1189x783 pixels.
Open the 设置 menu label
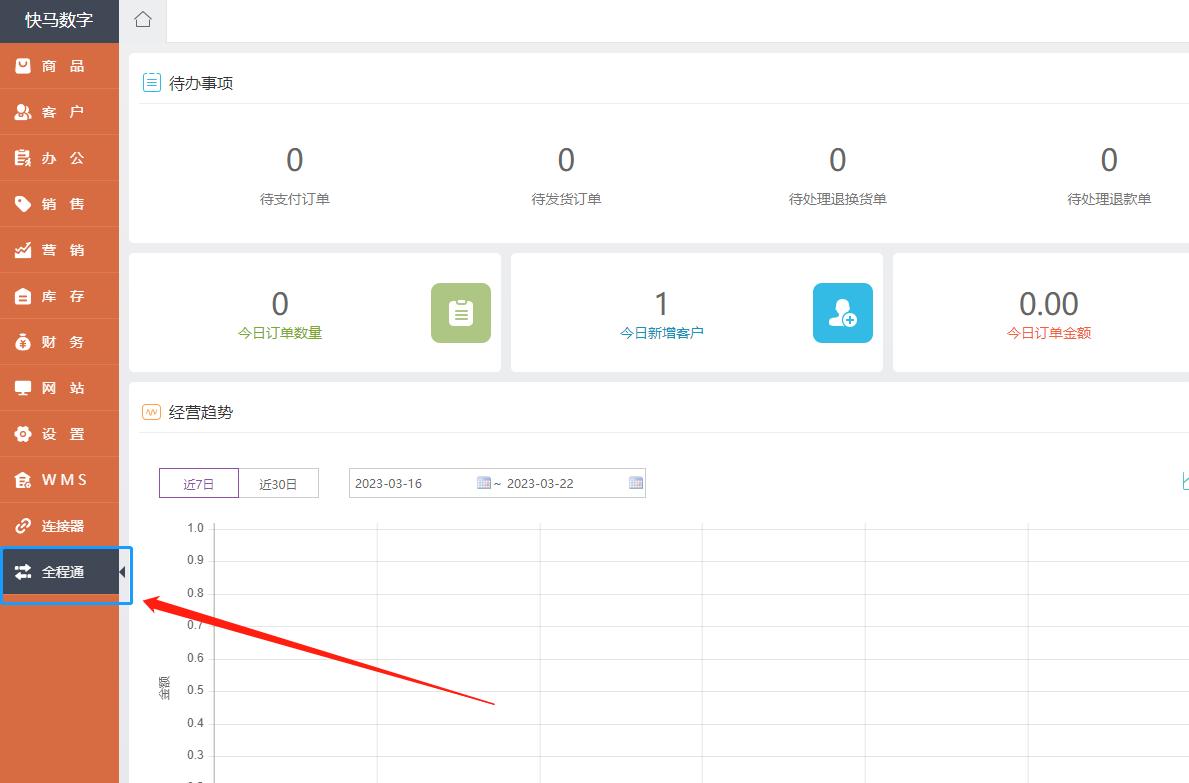(x=63, y=434)
